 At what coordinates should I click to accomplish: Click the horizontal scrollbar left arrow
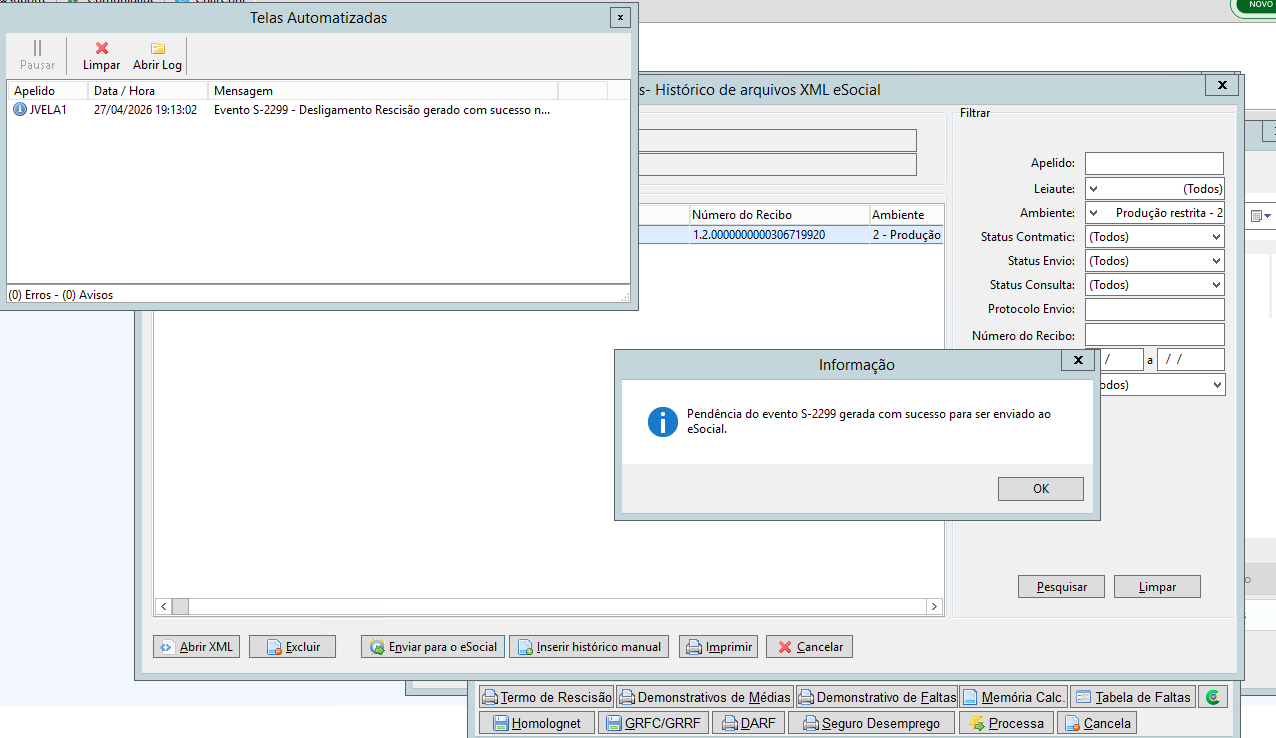click(x=163, y=606)
